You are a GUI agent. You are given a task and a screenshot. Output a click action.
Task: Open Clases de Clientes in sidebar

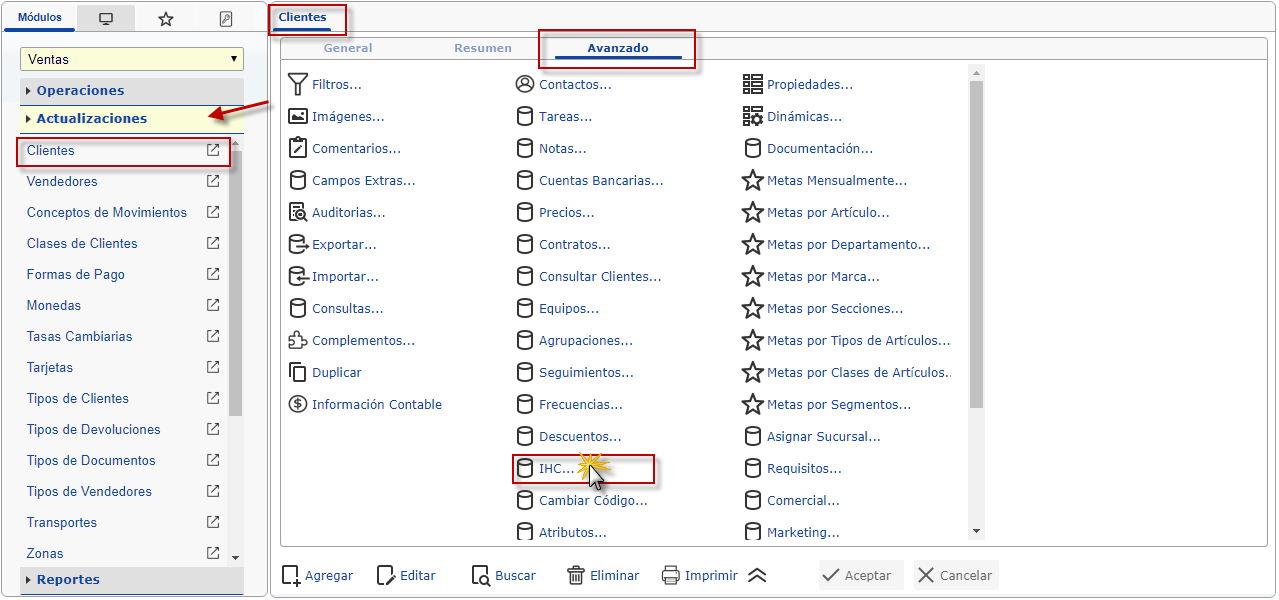click(82, 243)
